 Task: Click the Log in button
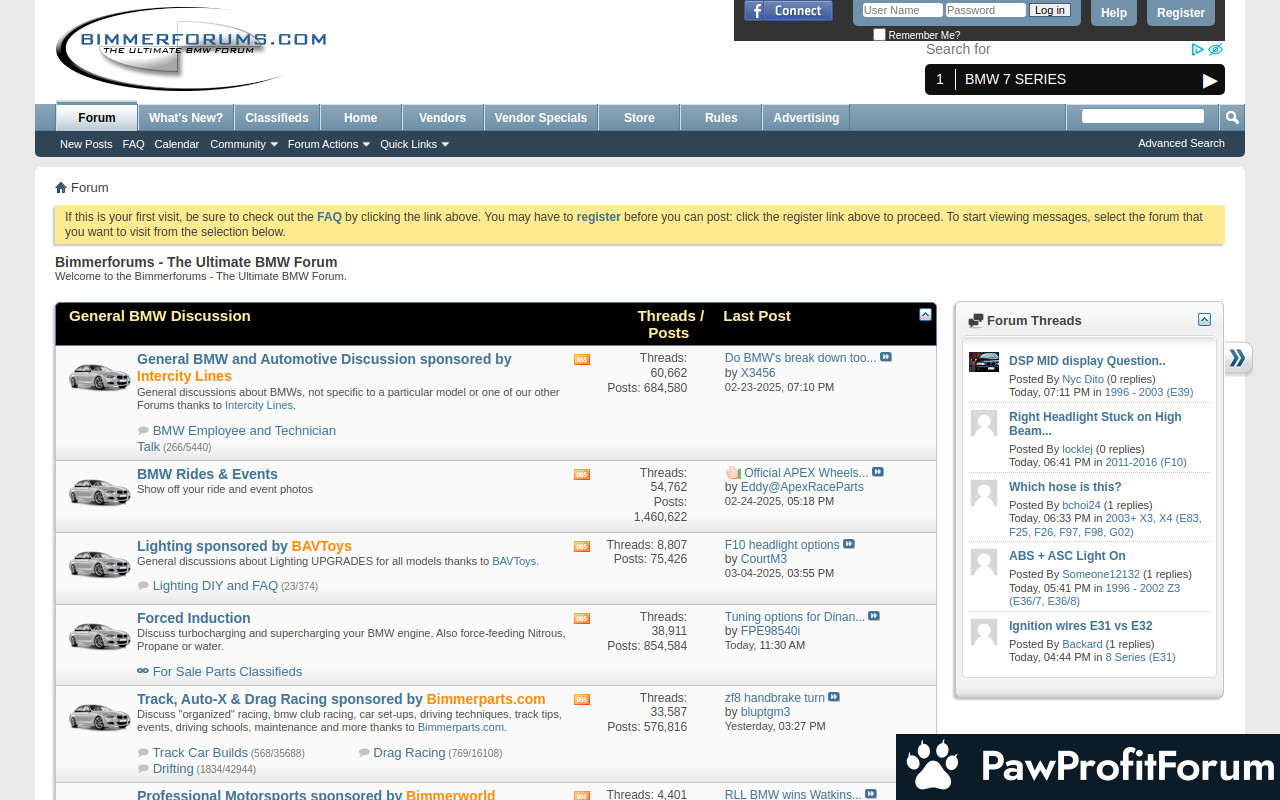(1050, 10)
